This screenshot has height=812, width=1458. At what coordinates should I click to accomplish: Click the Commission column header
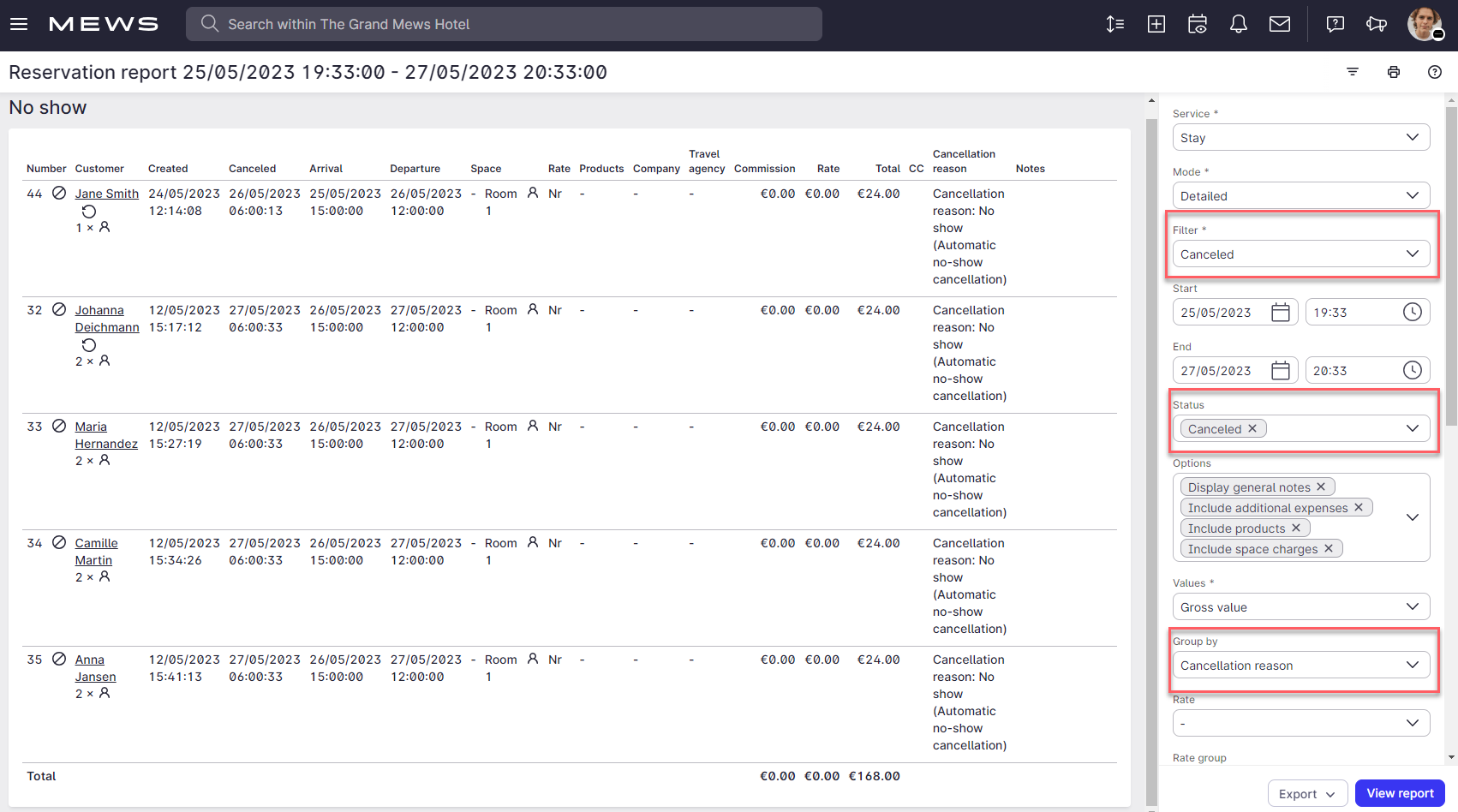click(x=764, y=169)
